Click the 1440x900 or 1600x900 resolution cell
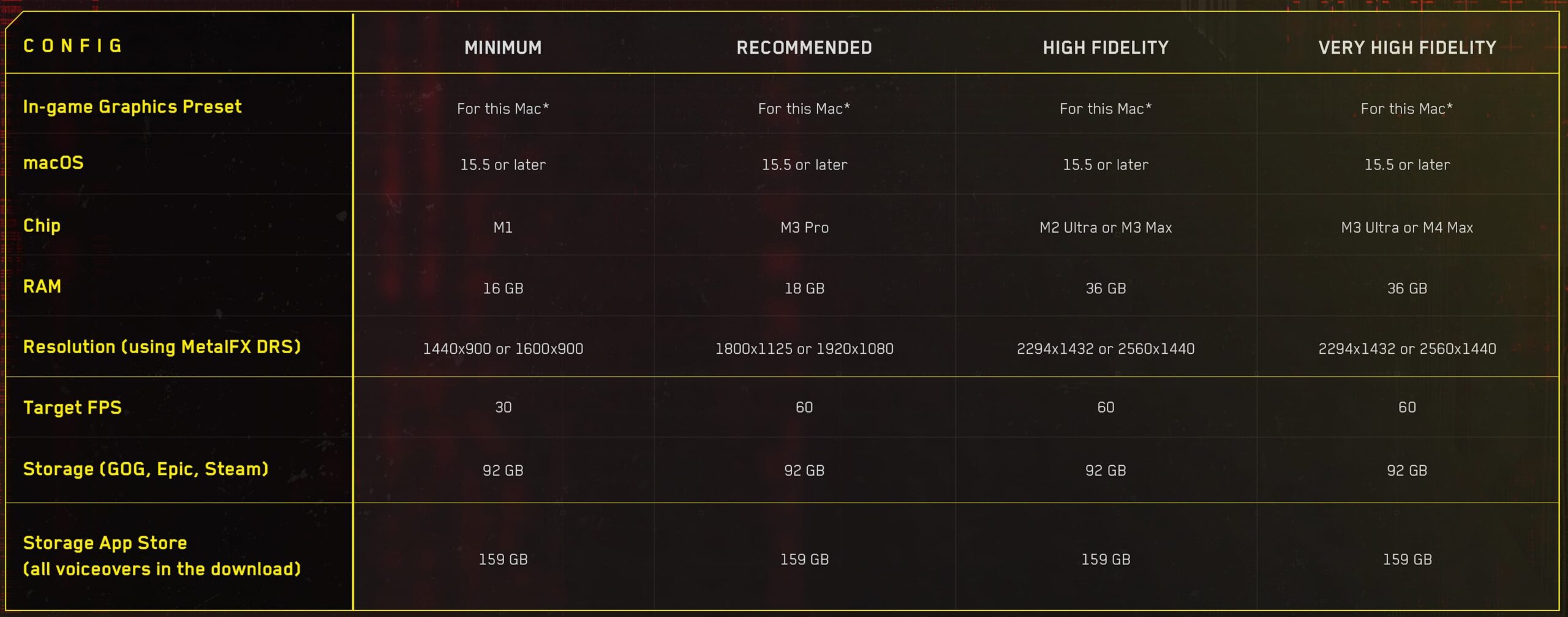The image size is (1568, 617). coord(503,349)
